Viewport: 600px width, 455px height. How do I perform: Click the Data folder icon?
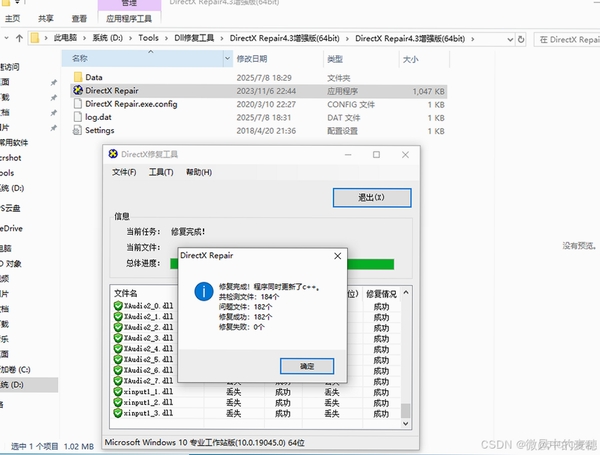[78, 77]
